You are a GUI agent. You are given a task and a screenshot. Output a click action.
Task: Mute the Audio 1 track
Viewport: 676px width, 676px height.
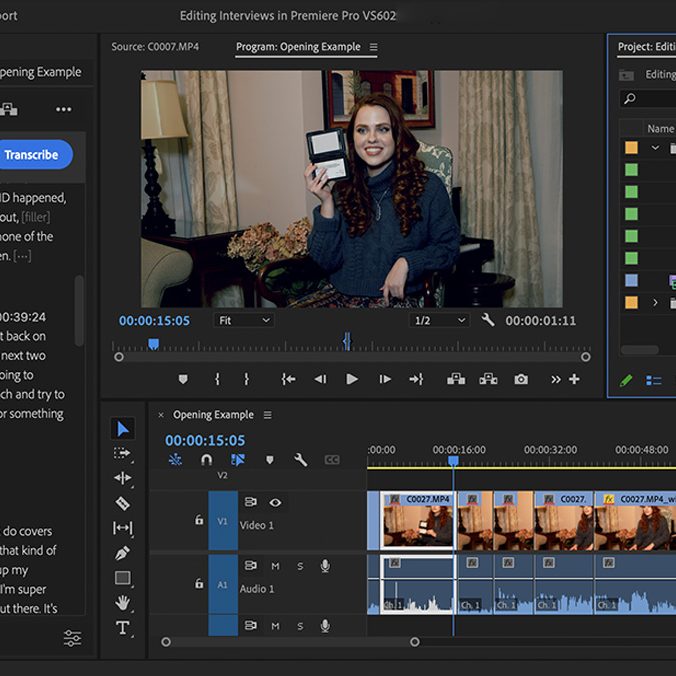click(x=275, y=566)
